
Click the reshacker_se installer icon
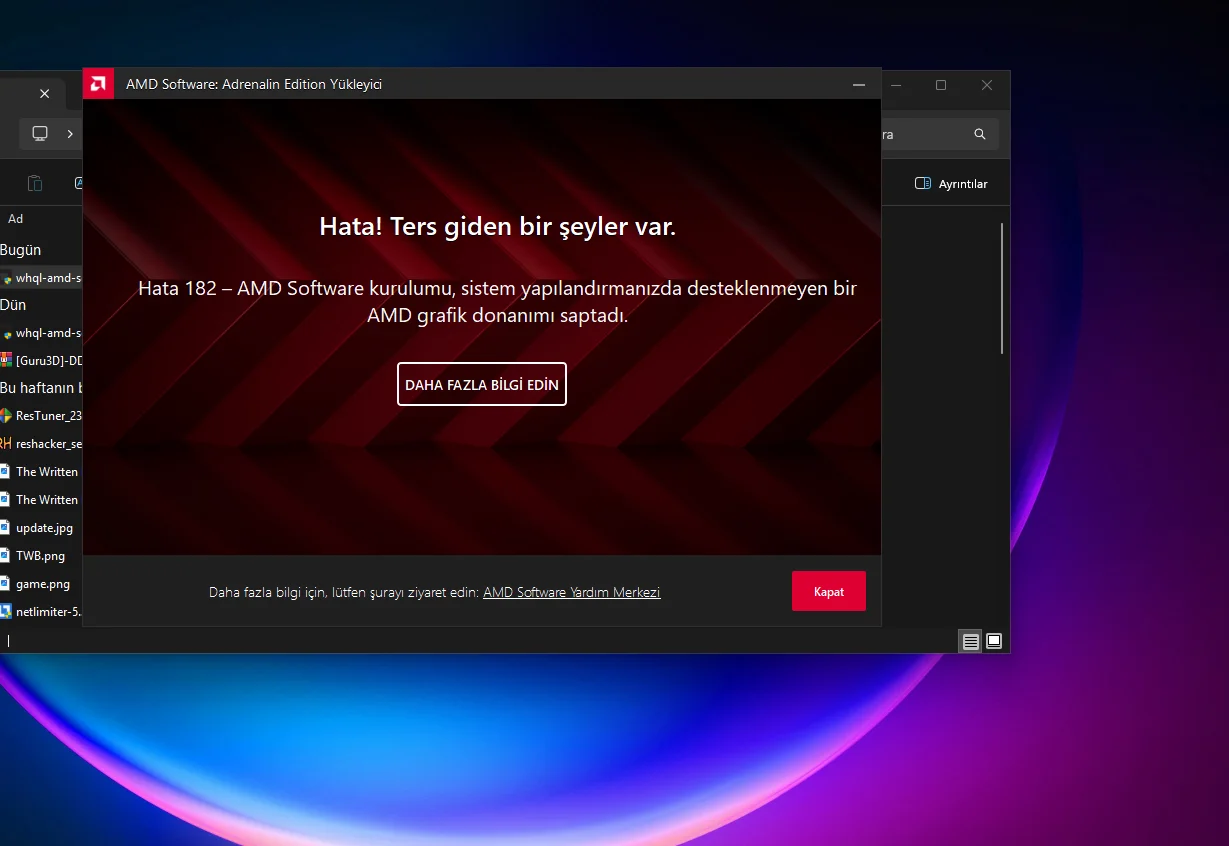click(6, 444)
